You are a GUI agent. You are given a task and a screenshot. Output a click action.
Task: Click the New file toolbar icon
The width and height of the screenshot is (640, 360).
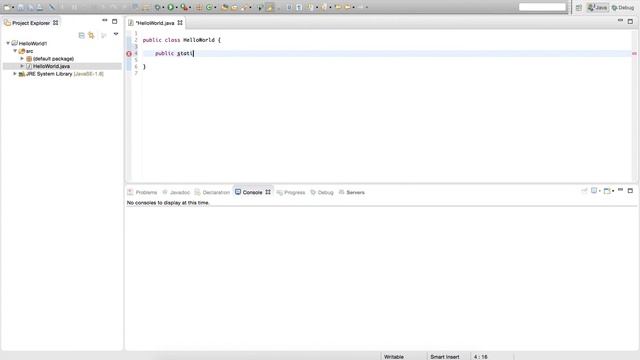(x=7, y=7)
